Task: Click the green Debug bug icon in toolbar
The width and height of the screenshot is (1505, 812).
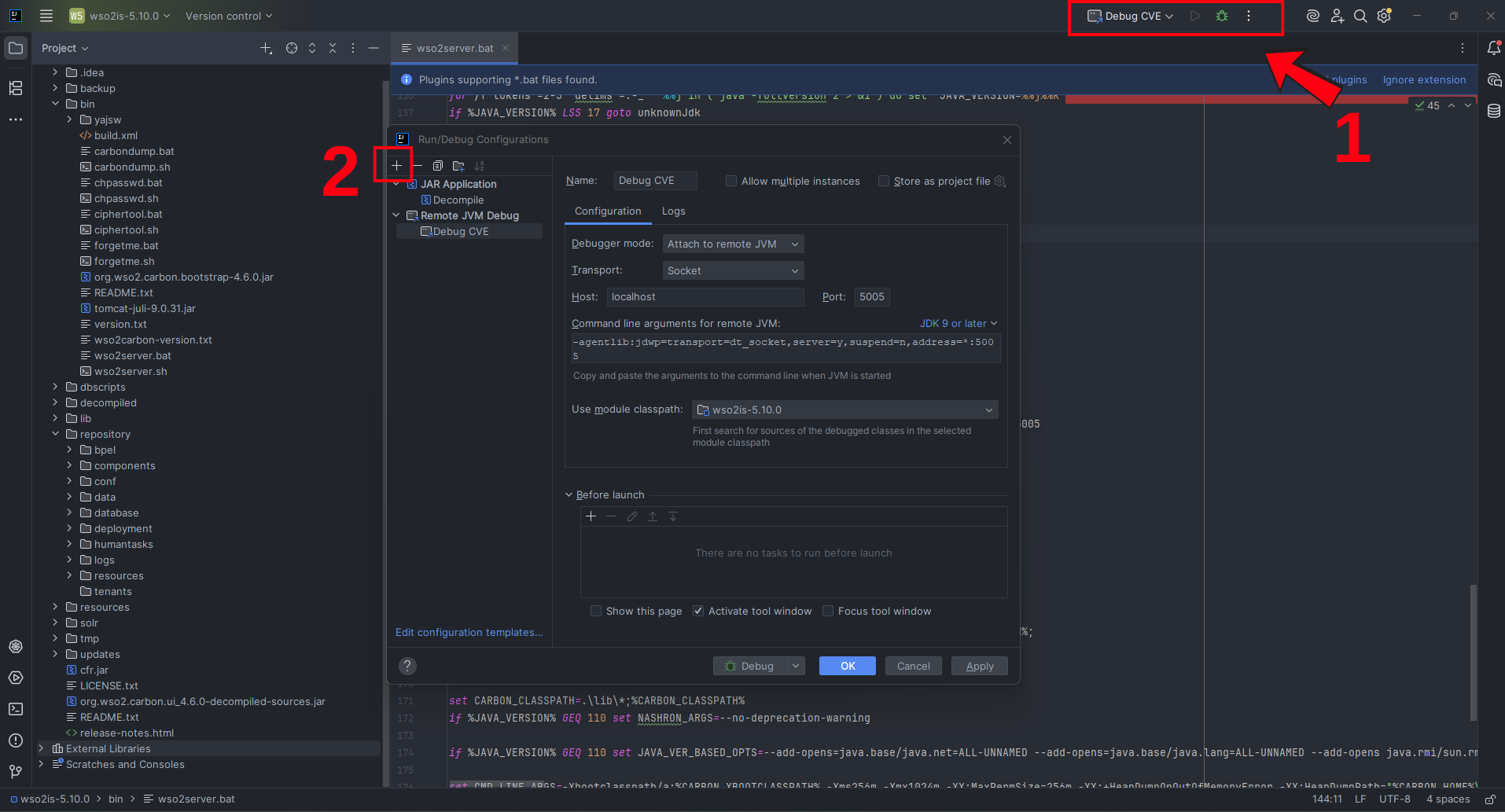Action: [x=1222, y=16]
